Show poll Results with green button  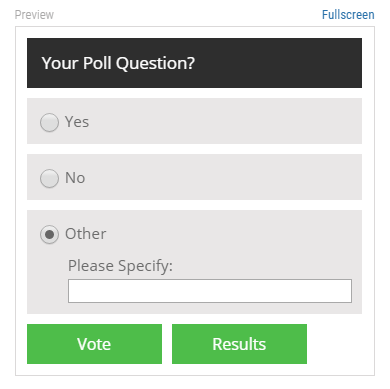[x=239, y=344]
